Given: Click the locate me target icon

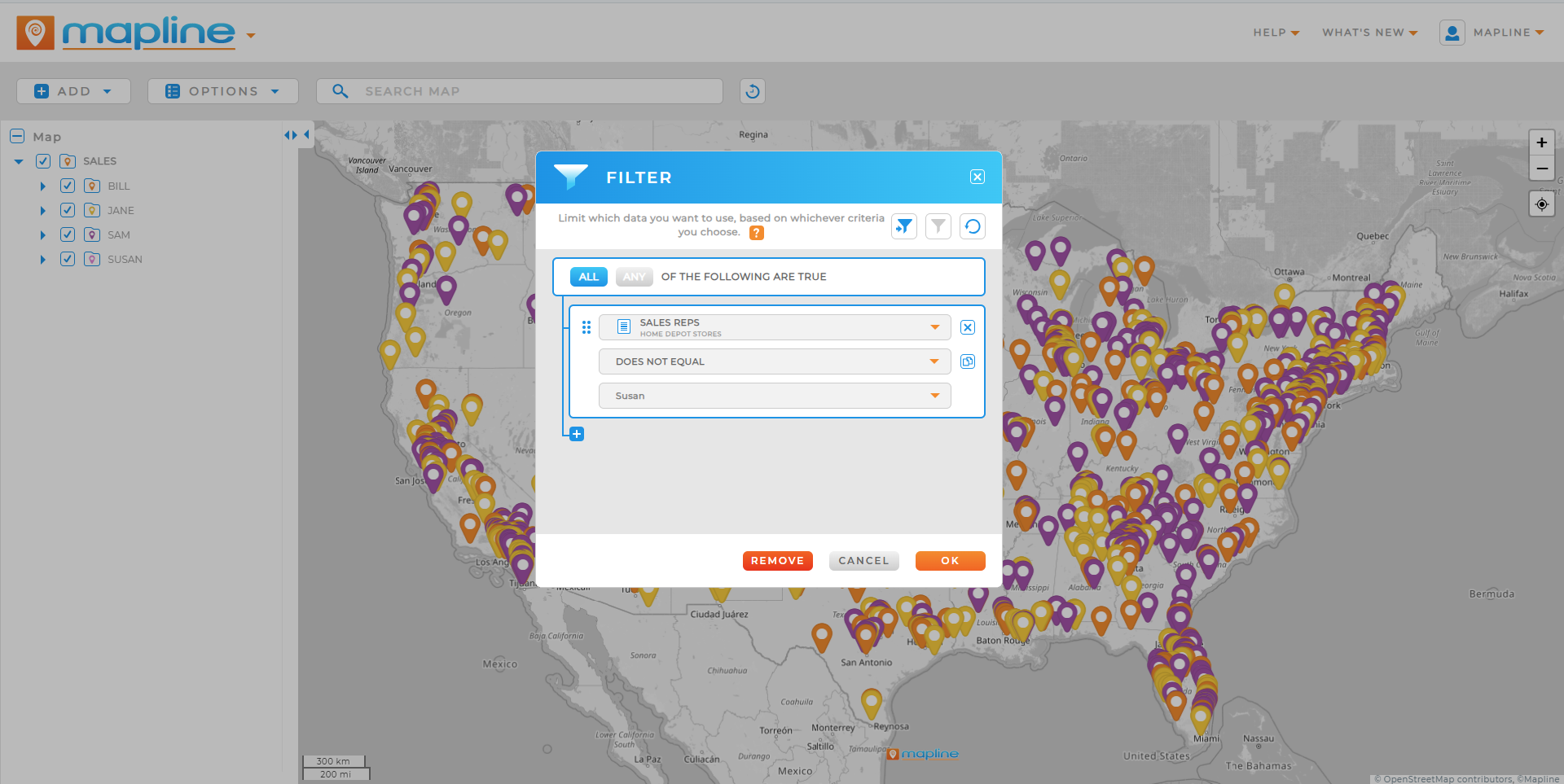Looking at the screenshot, I should pos(1541,204).
